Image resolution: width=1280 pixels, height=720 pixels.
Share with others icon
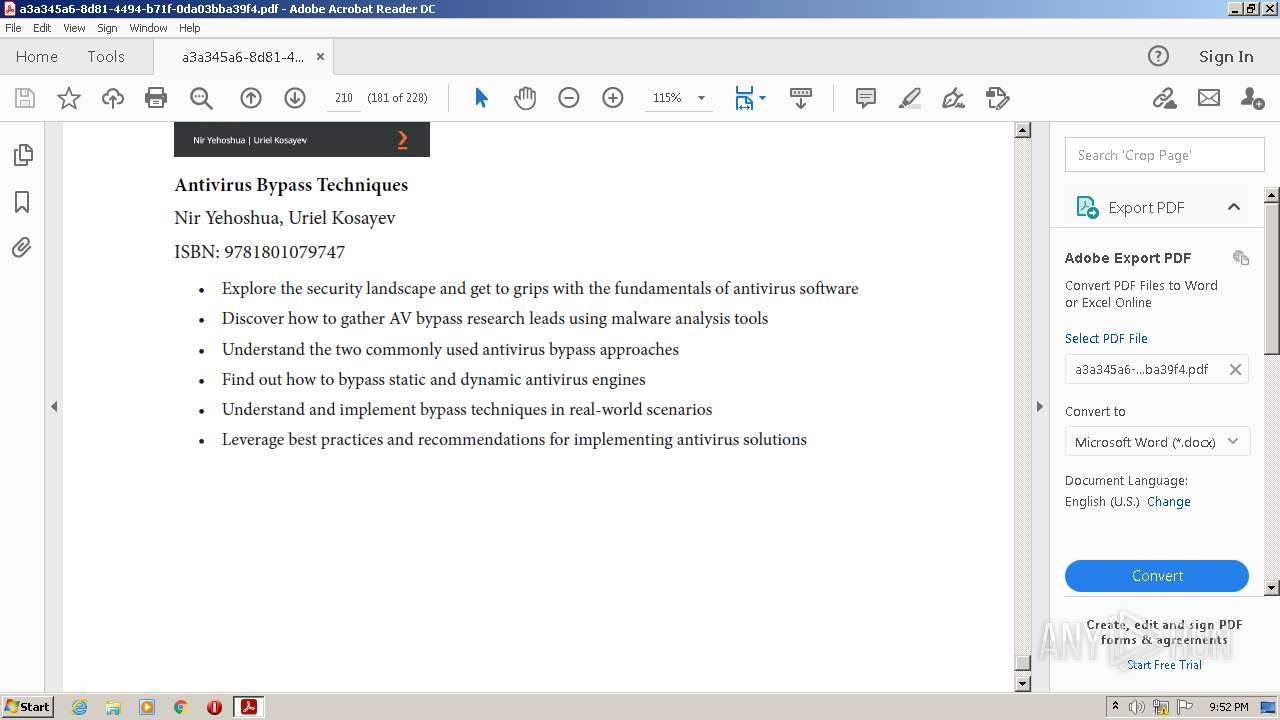(1252, 98)
